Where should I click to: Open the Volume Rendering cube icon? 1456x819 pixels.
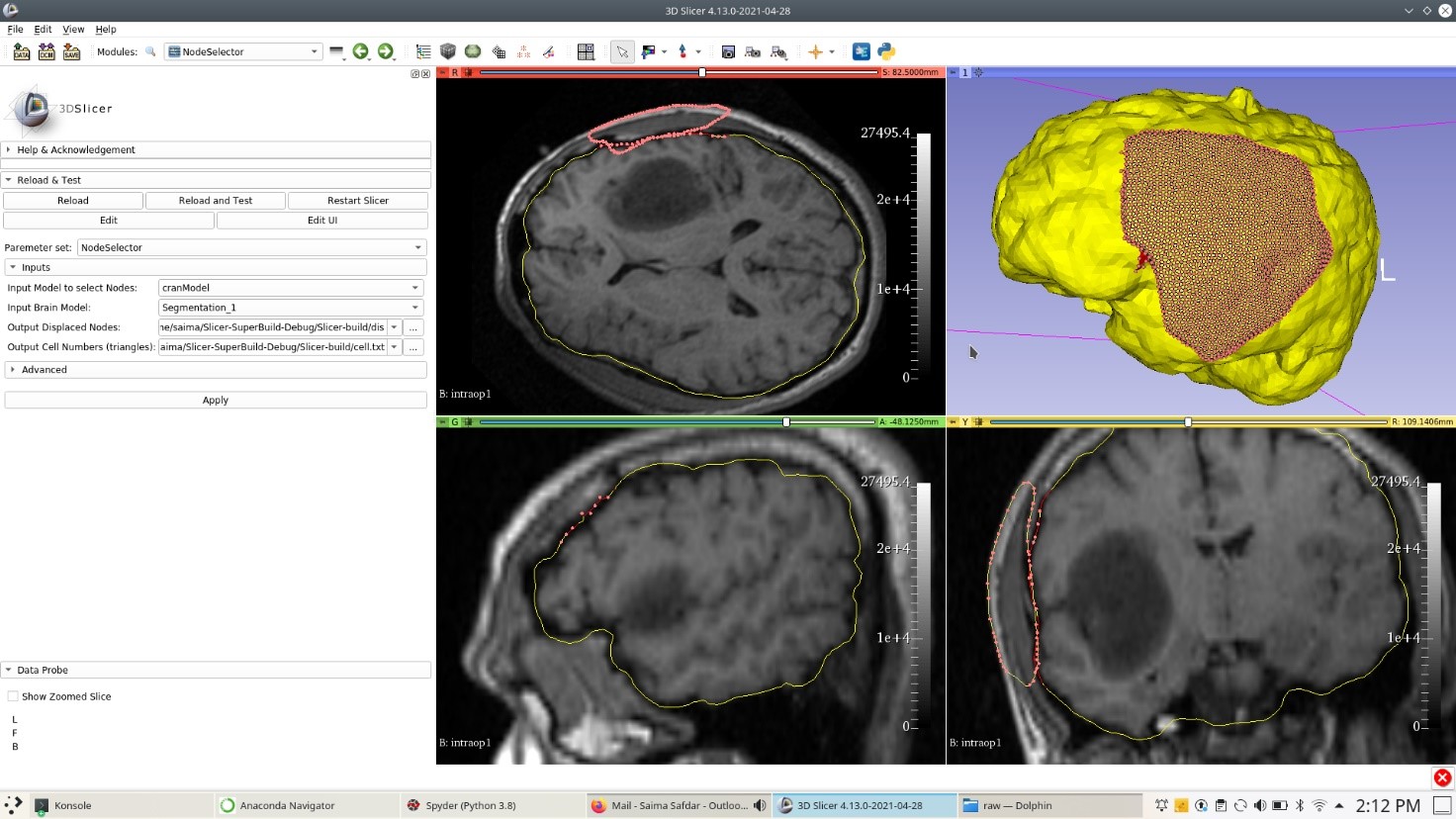click(448, 51)
